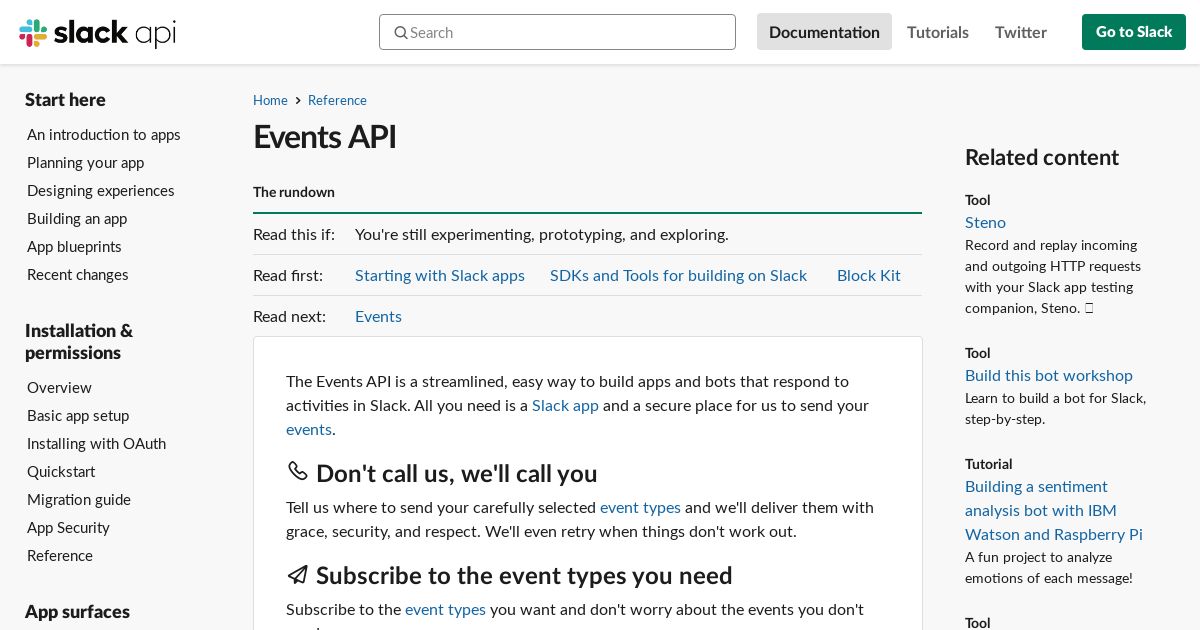Focus the Search input field
This screenshot has height=630, width=1200.
pos(557,32)
